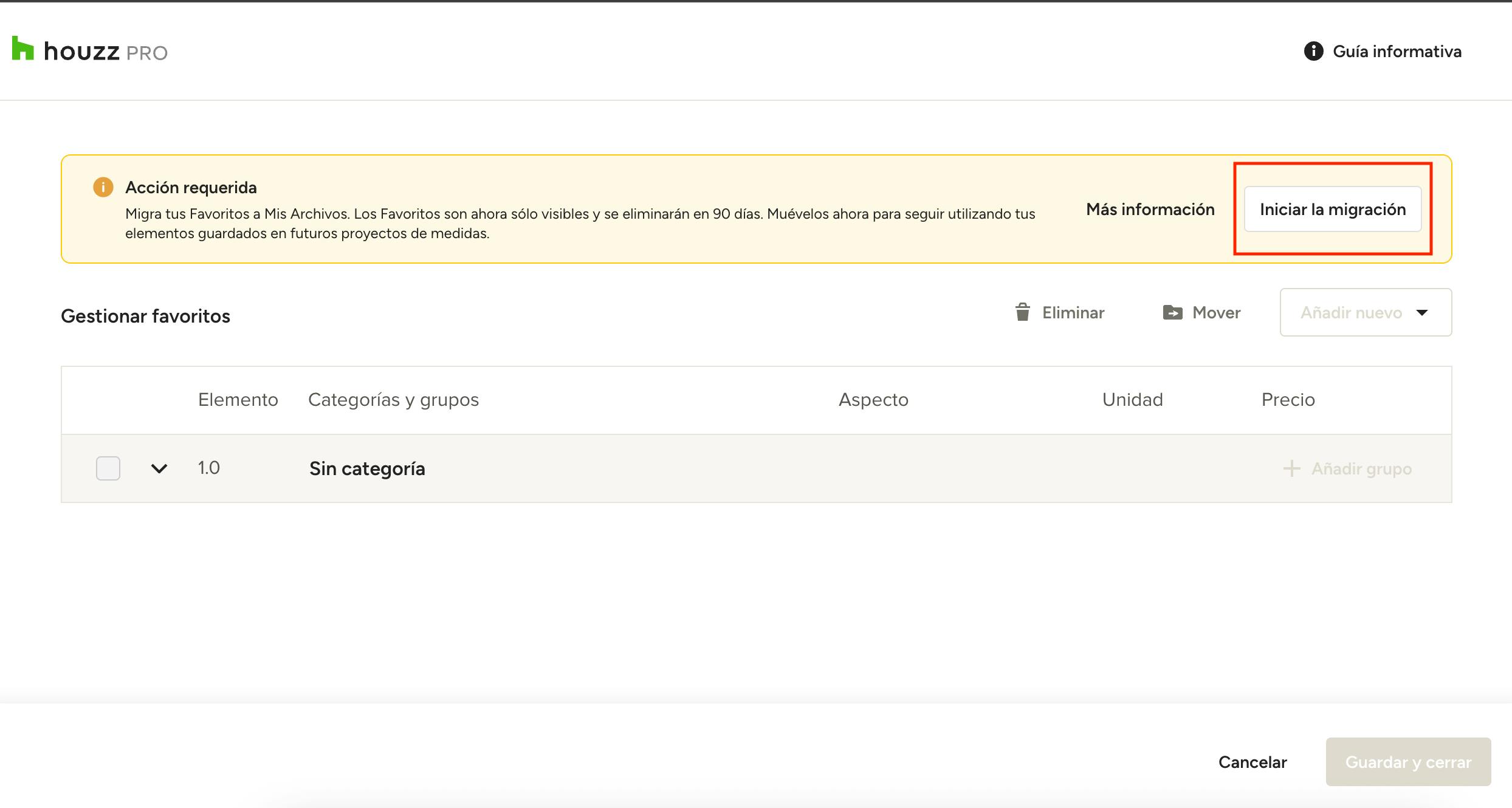Click the Añadir grupo plus icon
Image resolution: width=1512 pixels, height=808 pixels.
point(1291,468)
